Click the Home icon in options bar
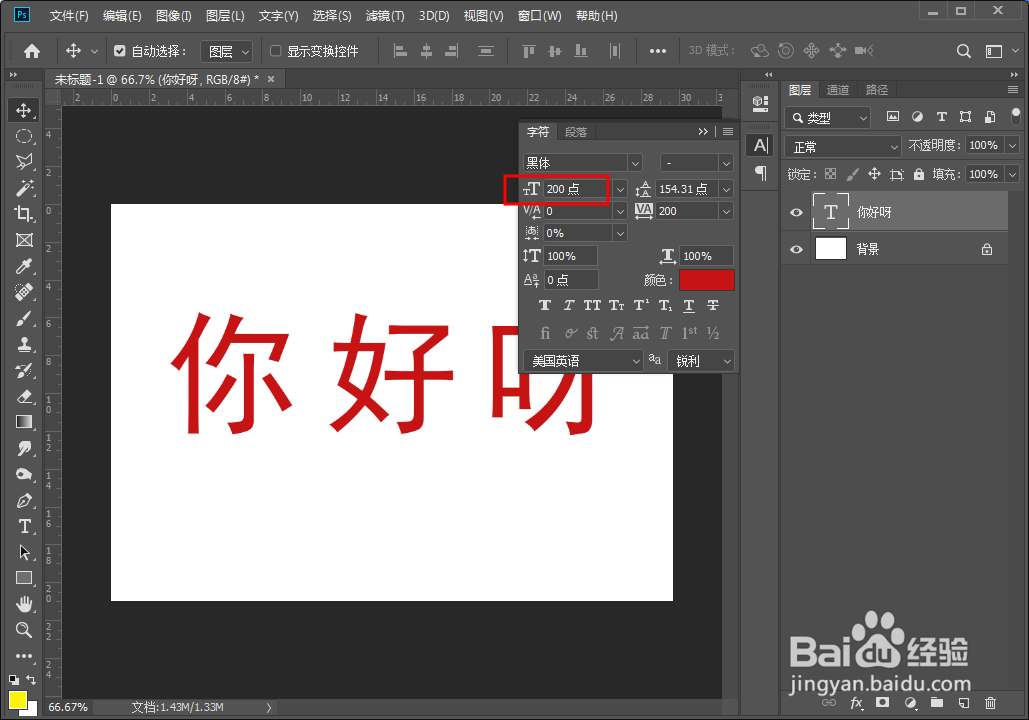 tap(32, 51)
